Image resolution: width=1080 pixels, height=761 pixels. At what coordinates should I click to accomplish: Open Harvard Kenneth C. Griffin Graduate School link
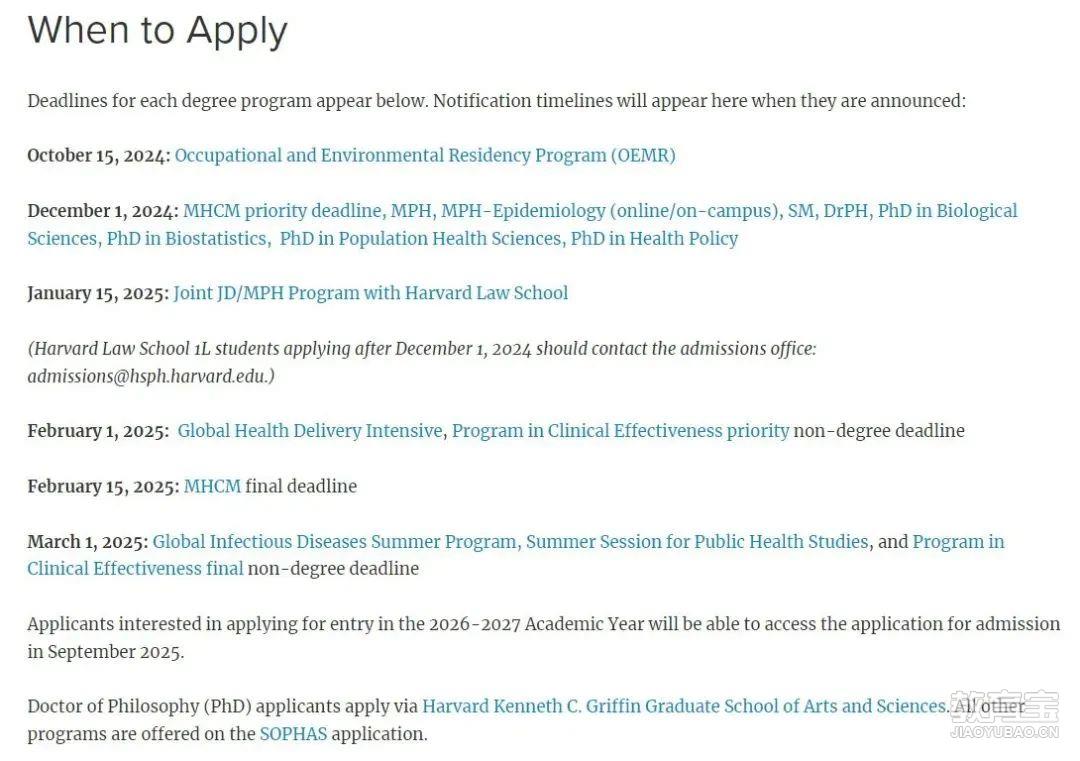click(x=683, y=706)
